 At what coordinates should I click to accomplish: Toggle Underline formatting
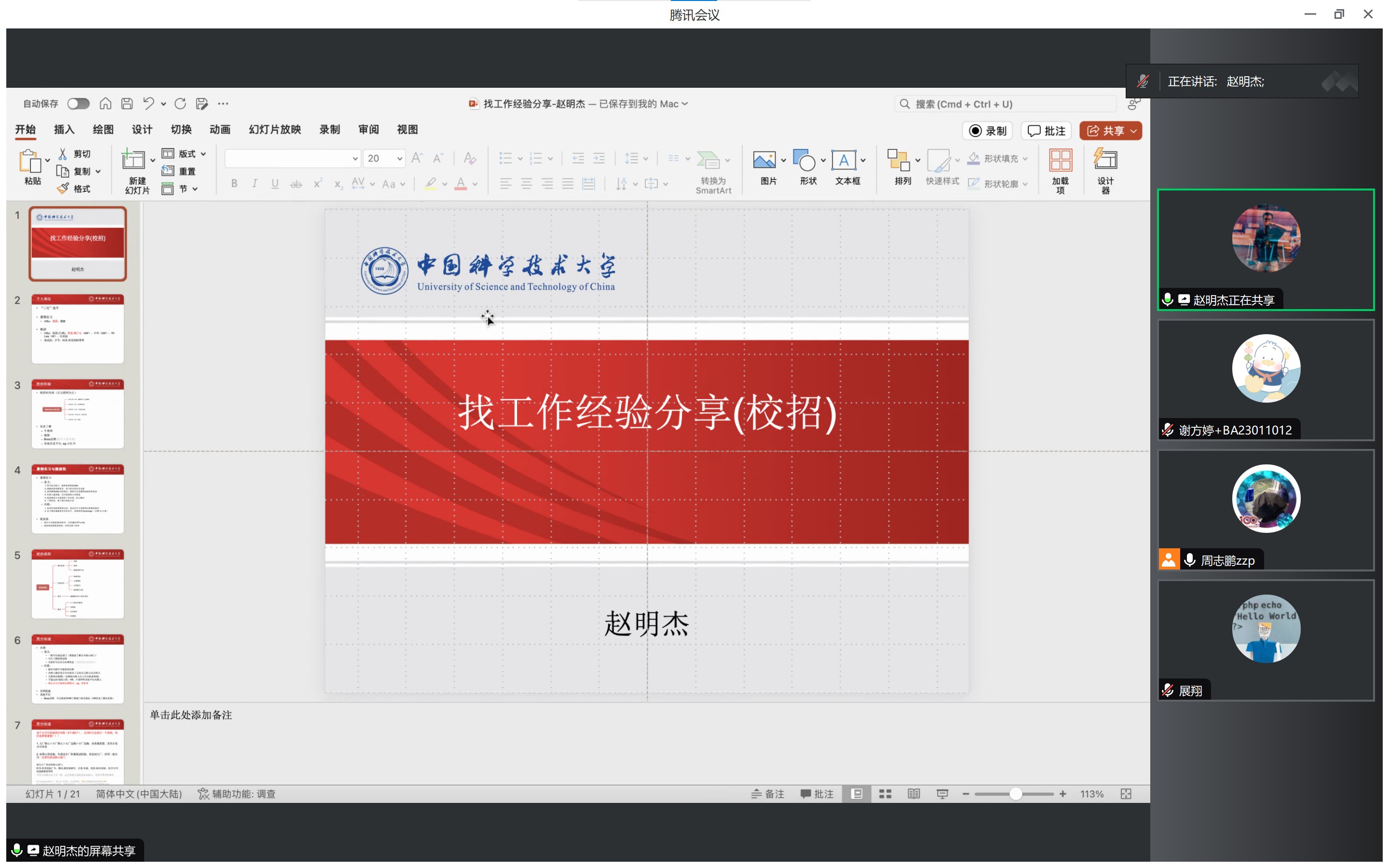pos(275,183)
